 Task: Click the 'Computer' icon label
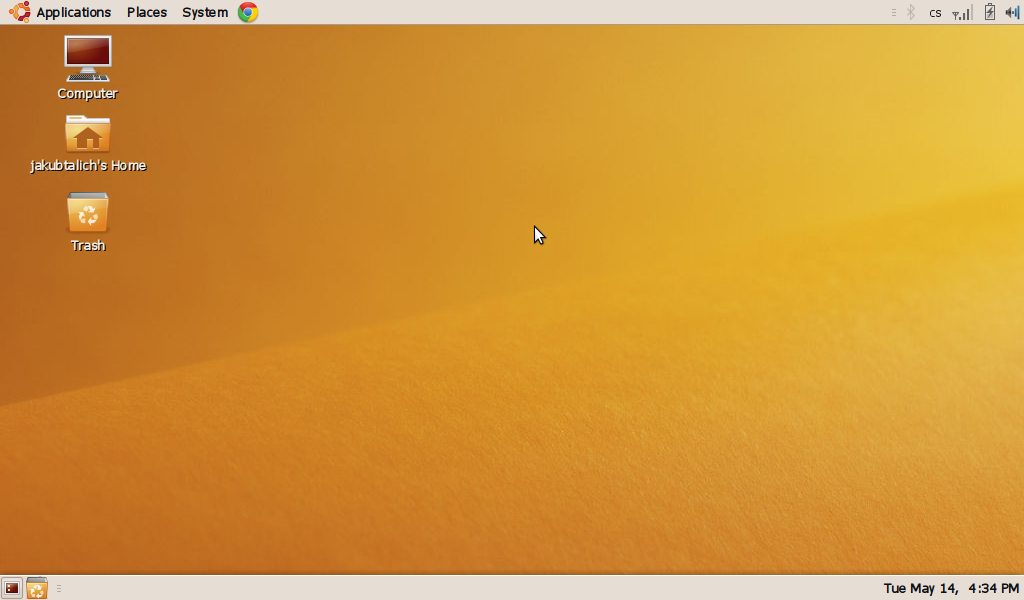coord(88,93)
